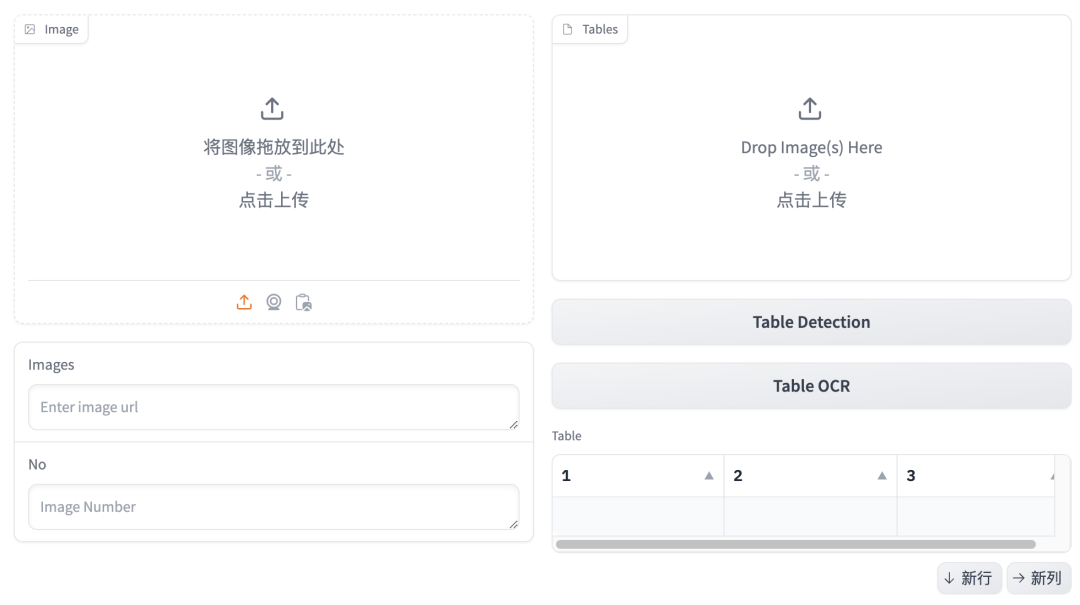1080x605 pixels.
Task: Open the webcam capture icon
Action: click(x=274, y=302)
